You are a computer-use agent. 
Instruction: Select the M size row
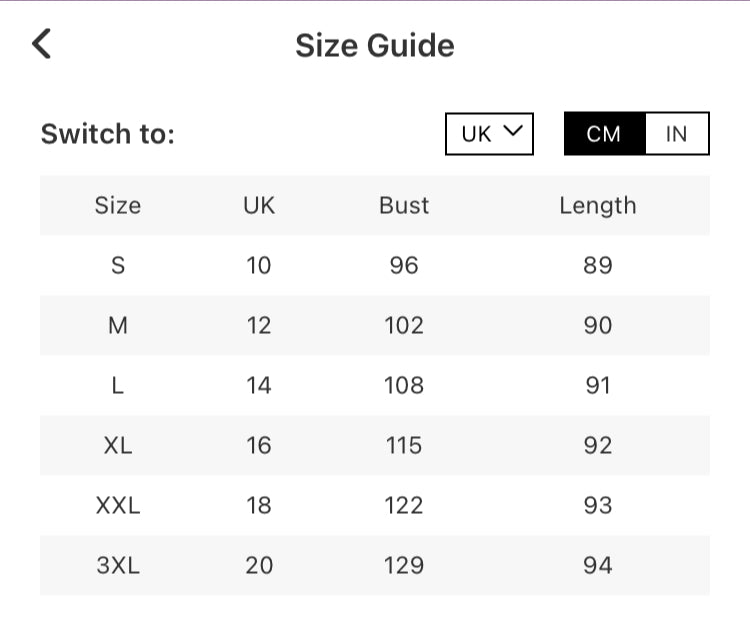point(118,326)
